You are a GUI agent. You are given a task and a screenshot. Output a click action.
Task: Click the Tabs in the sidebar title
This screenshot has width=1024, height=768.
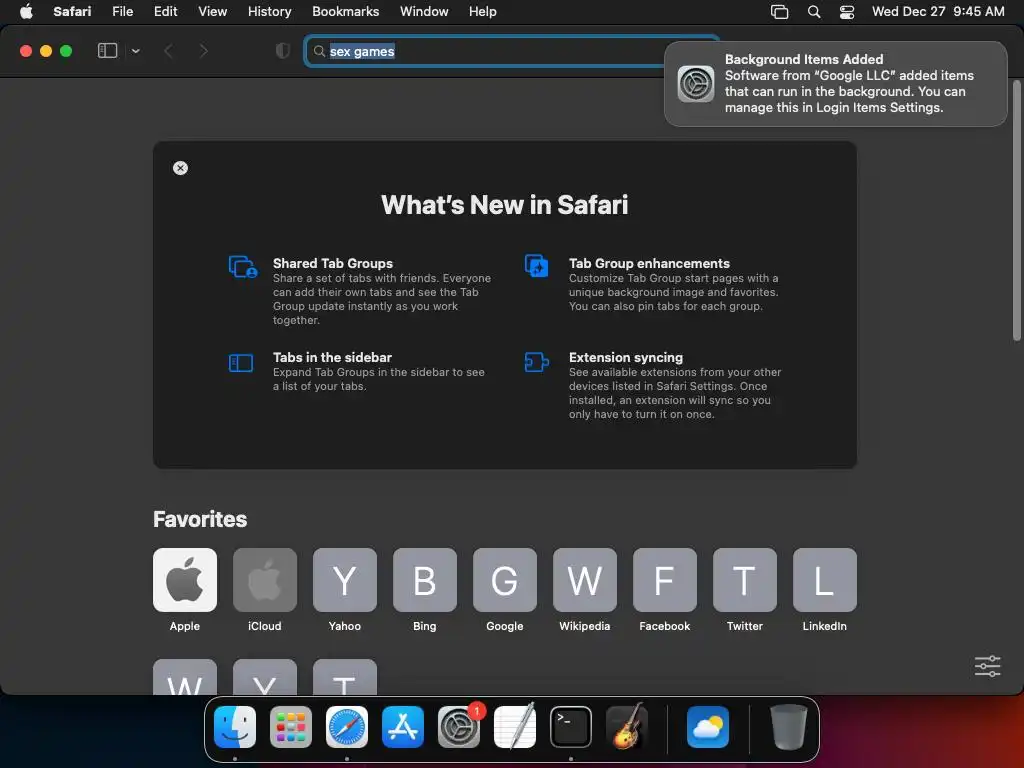click(332, 357)
